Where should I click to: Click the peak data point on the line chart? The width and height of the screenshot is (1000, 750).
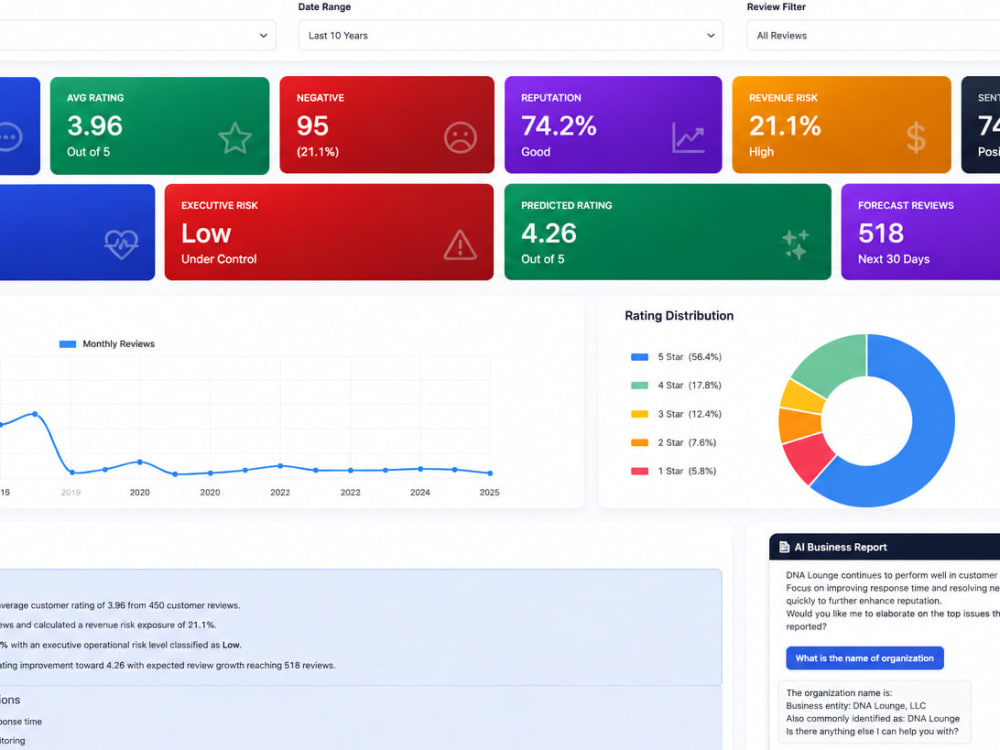35,414
